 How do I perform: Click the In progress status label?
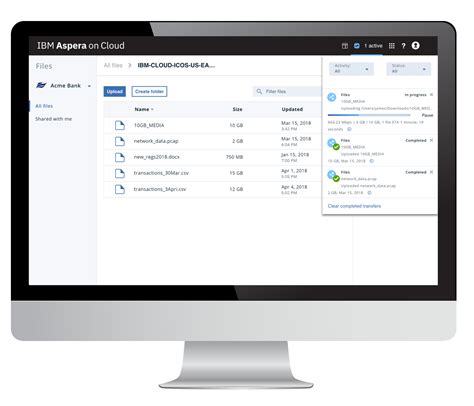pyautogui.click(x=415, y=95)
